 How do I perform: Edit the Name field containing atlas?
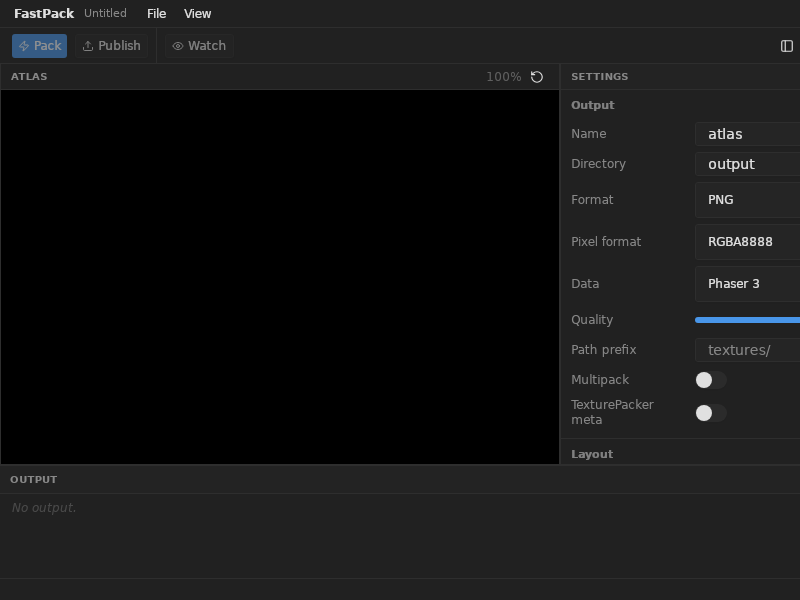(747, 134)
